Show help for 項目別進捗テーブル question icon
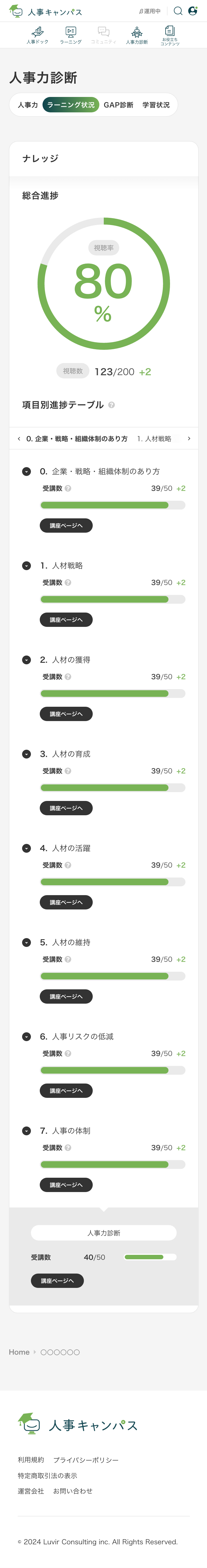The height and width of the screenshot is (1568, 207). pos(111,405)
